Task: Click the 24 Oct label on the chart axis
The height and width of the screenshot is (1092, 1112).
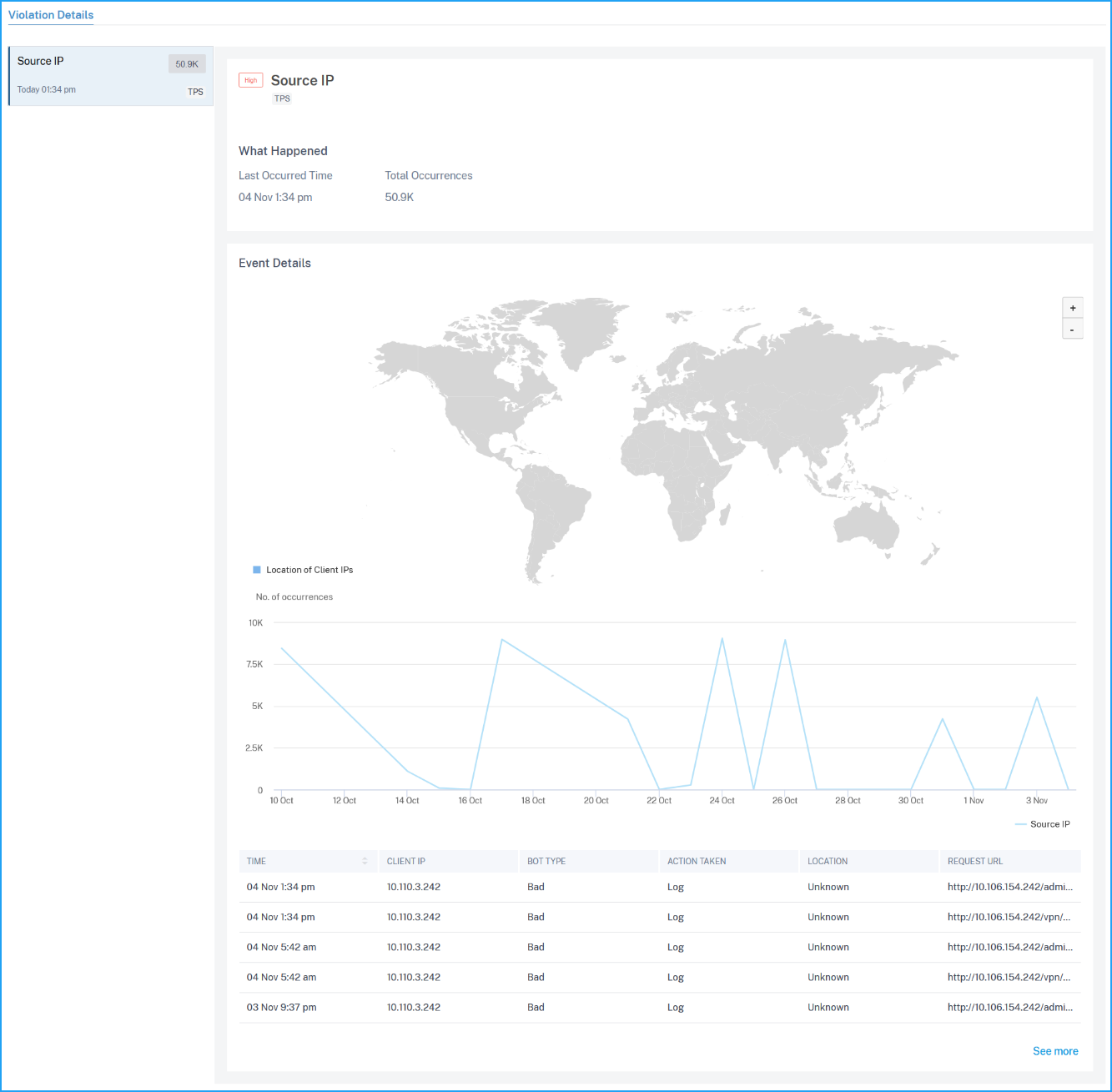Action: tap(722, 800)
